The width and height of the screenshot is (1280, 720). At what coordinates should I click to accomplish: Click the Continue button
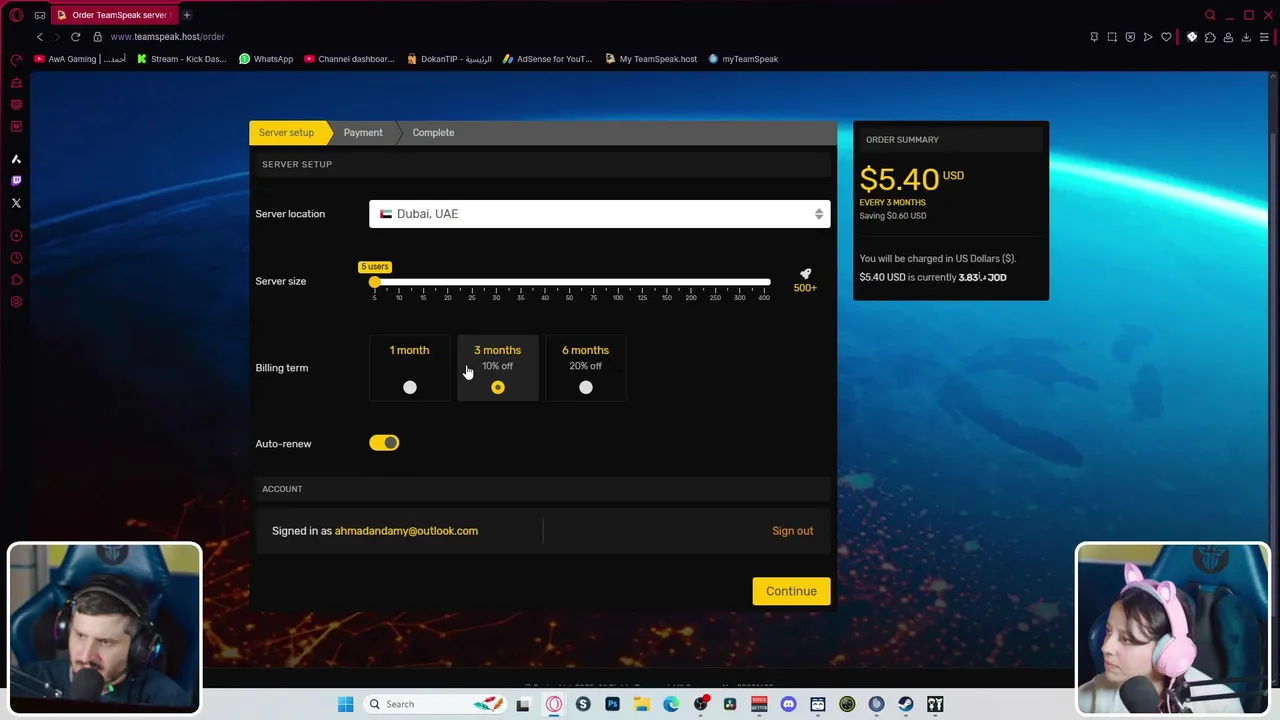coord(791,591)
